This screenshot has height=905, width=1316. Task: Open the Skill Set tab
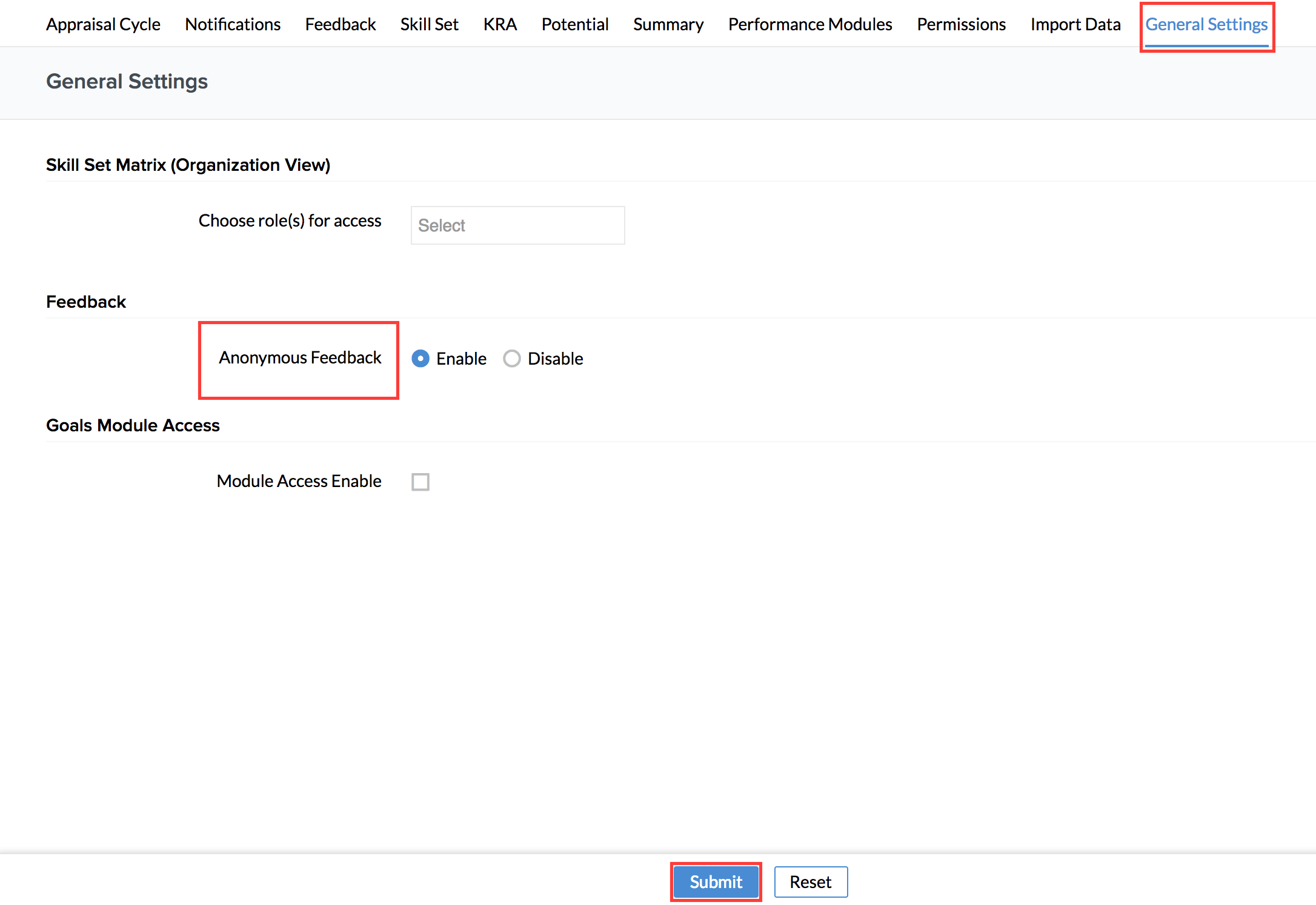pos(430,24)
